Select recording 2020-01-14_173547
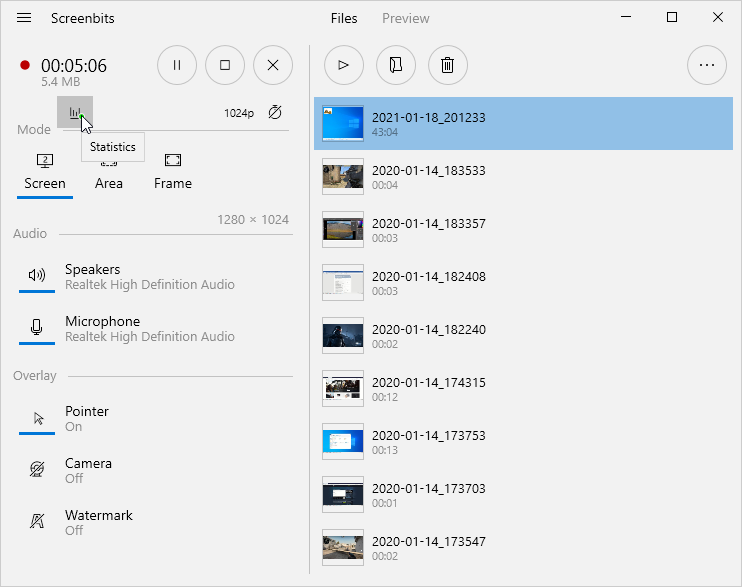The width and height of the screenshot is (742, 587). [523, 548]
